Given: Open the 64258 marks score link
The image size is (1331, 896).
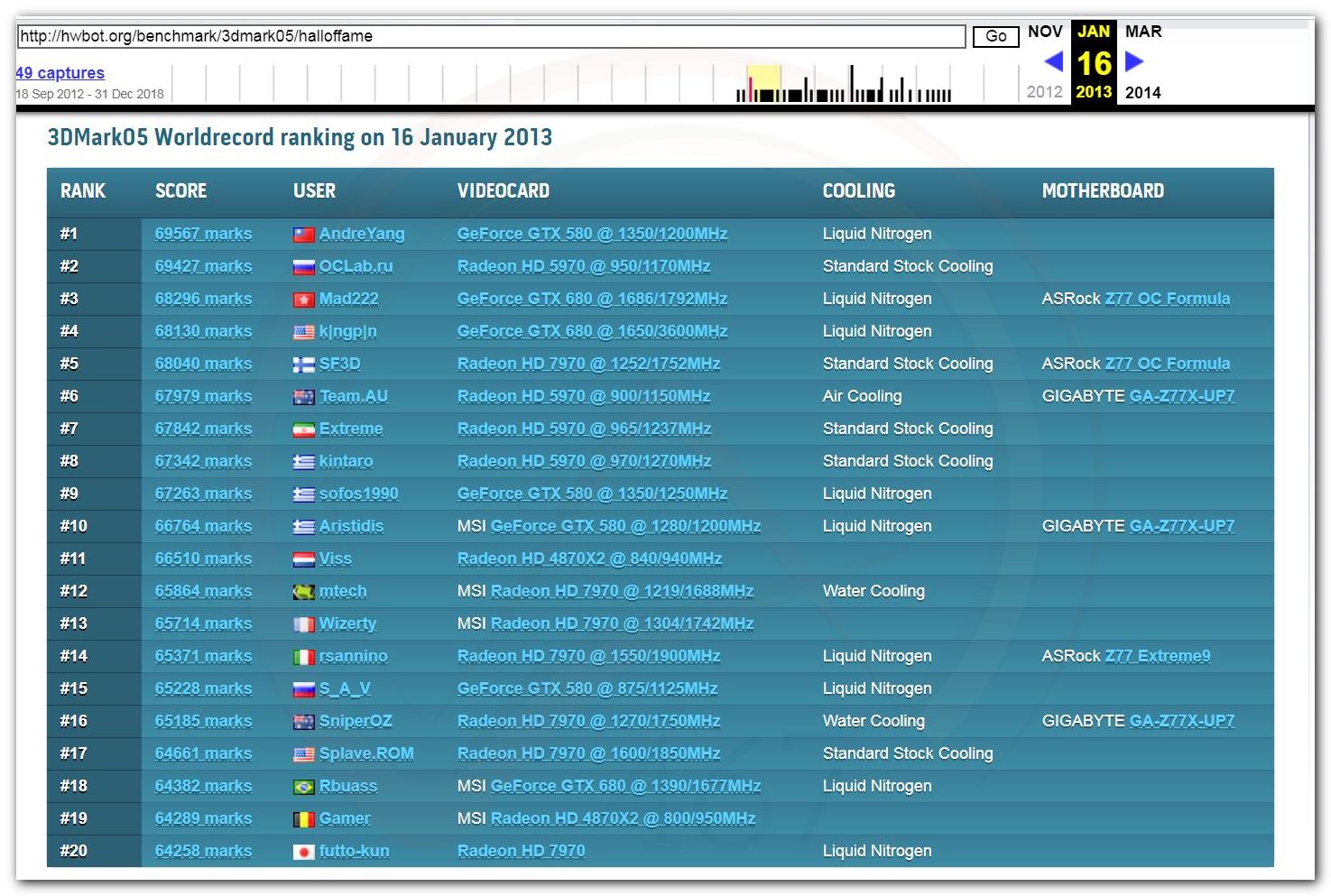Looking at the screenshot, I should [203, 851].
